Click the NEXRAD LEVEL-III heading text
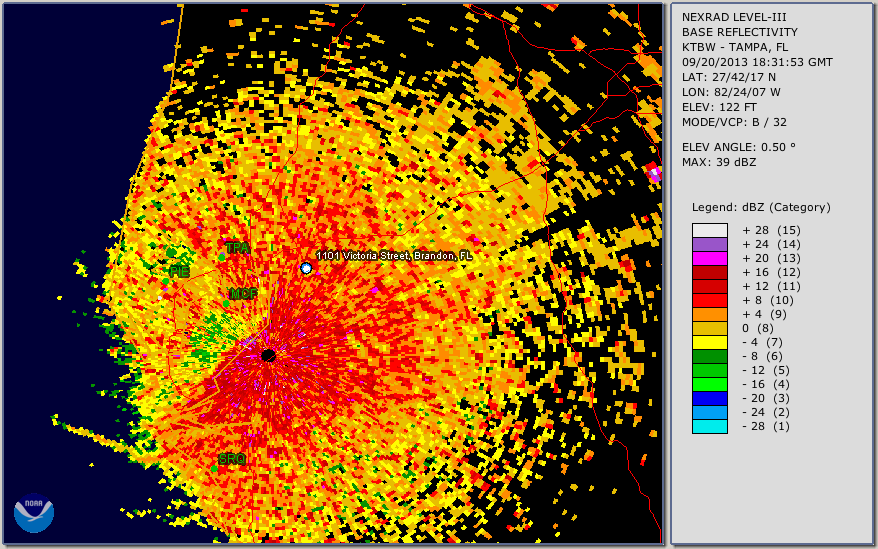The height and width of the screenshot is (549, 878). click(x=734, y=17)
